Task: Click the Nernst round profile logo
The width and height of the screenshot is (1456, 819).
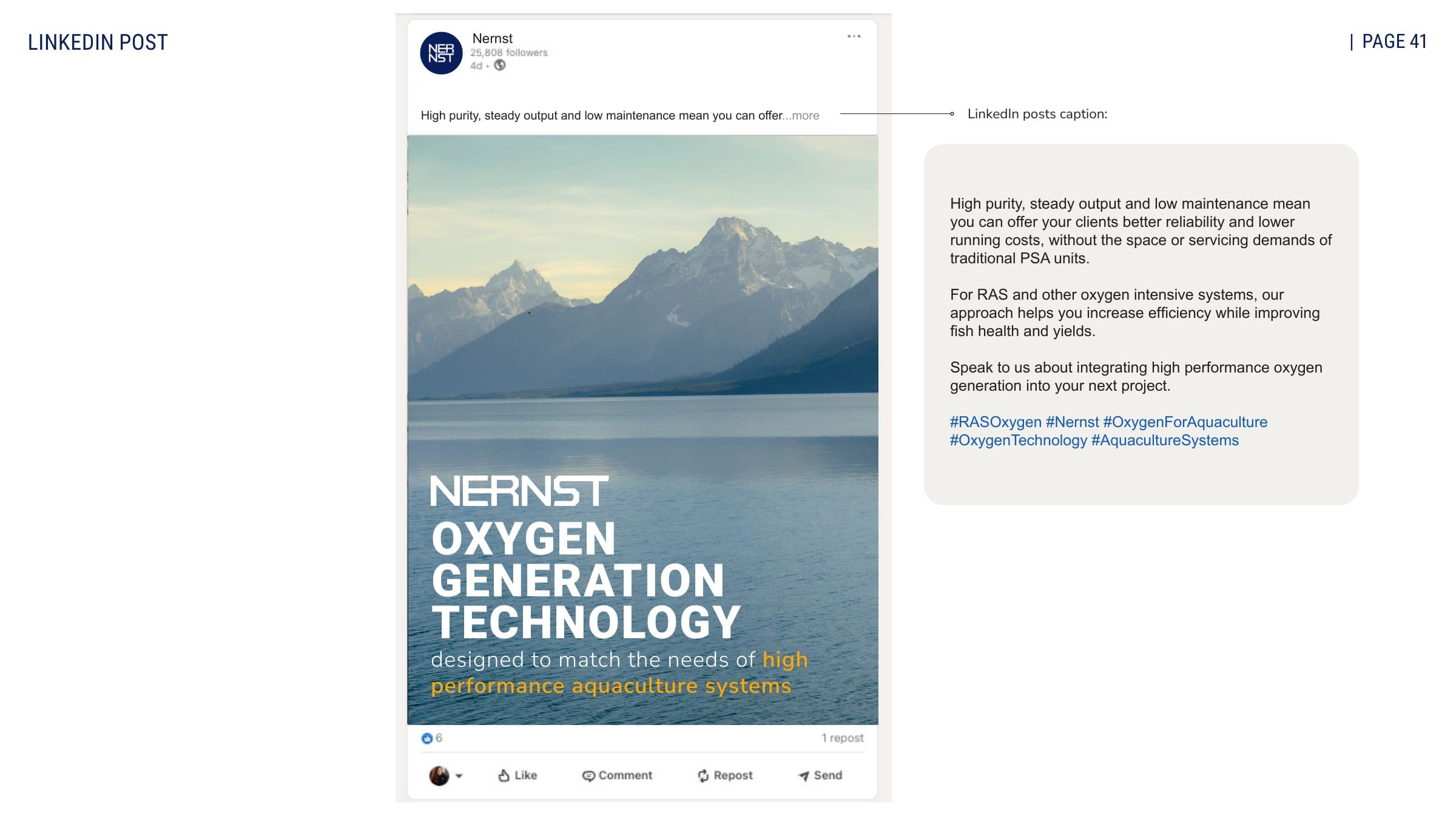Action: pos(441,53)
